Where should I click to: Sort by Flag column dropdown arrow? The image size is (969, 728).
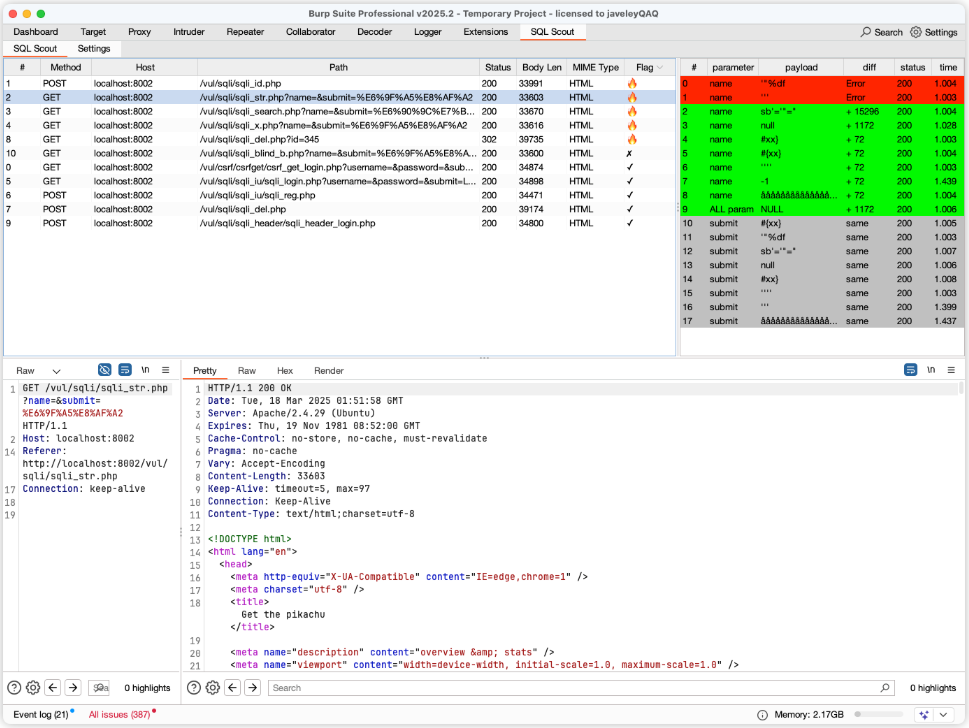(x=660, y=67)
